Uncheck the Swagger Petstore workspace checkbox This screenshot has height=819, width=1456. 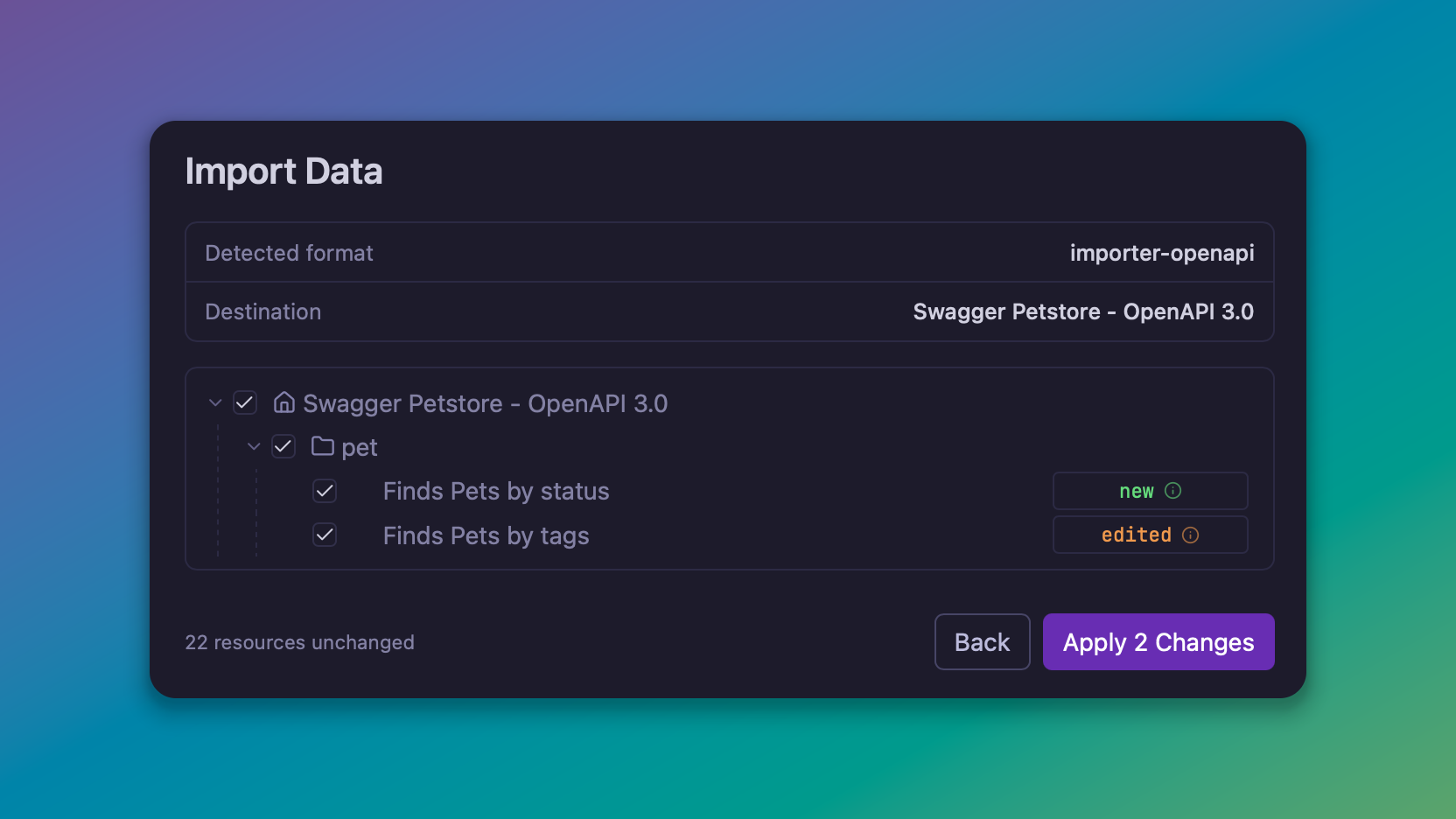pos(245,403)
